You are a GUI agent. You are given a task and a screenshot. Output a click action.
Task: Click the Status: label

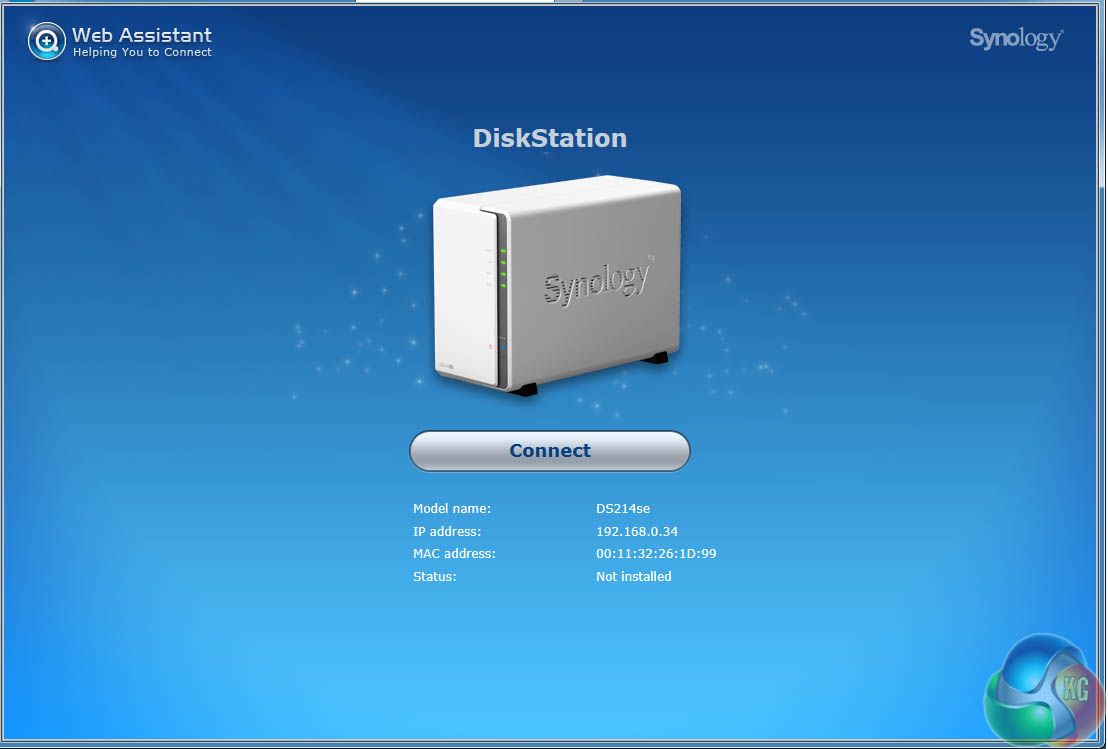click(435, 577)
